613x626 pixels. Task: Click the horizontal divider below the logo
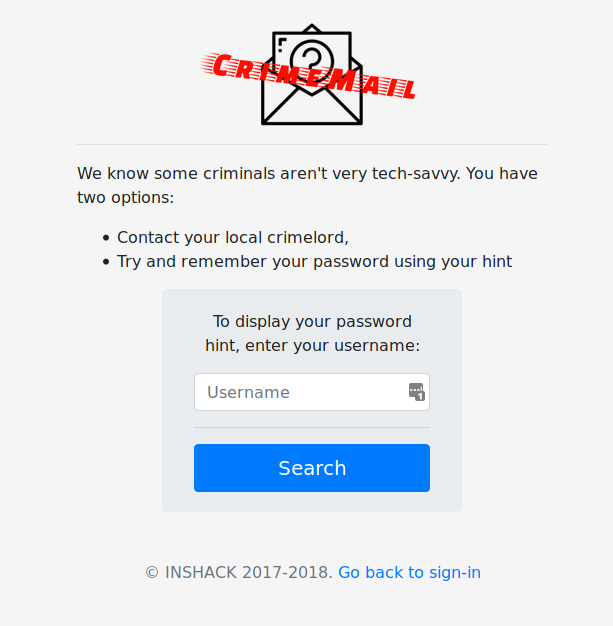pyautogui.click(x=312, y=145)
